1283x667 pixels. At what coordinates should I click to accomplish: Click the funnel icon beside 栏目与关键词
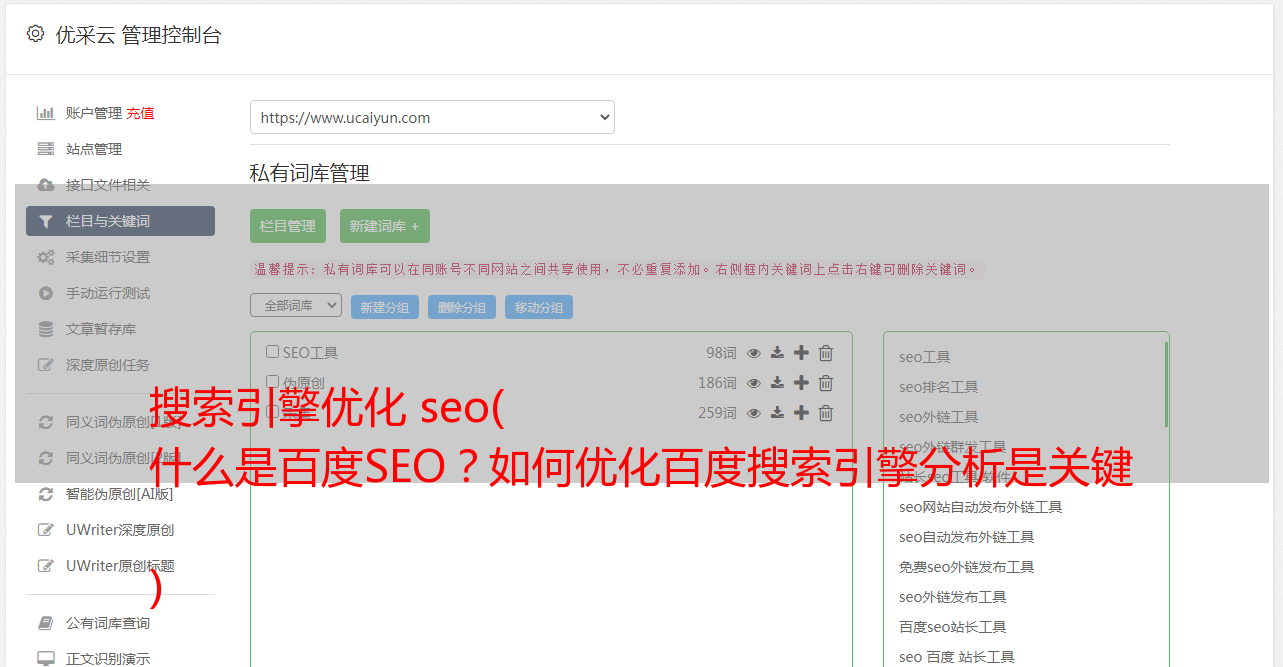pyautogui.click(x=46, y=221)
